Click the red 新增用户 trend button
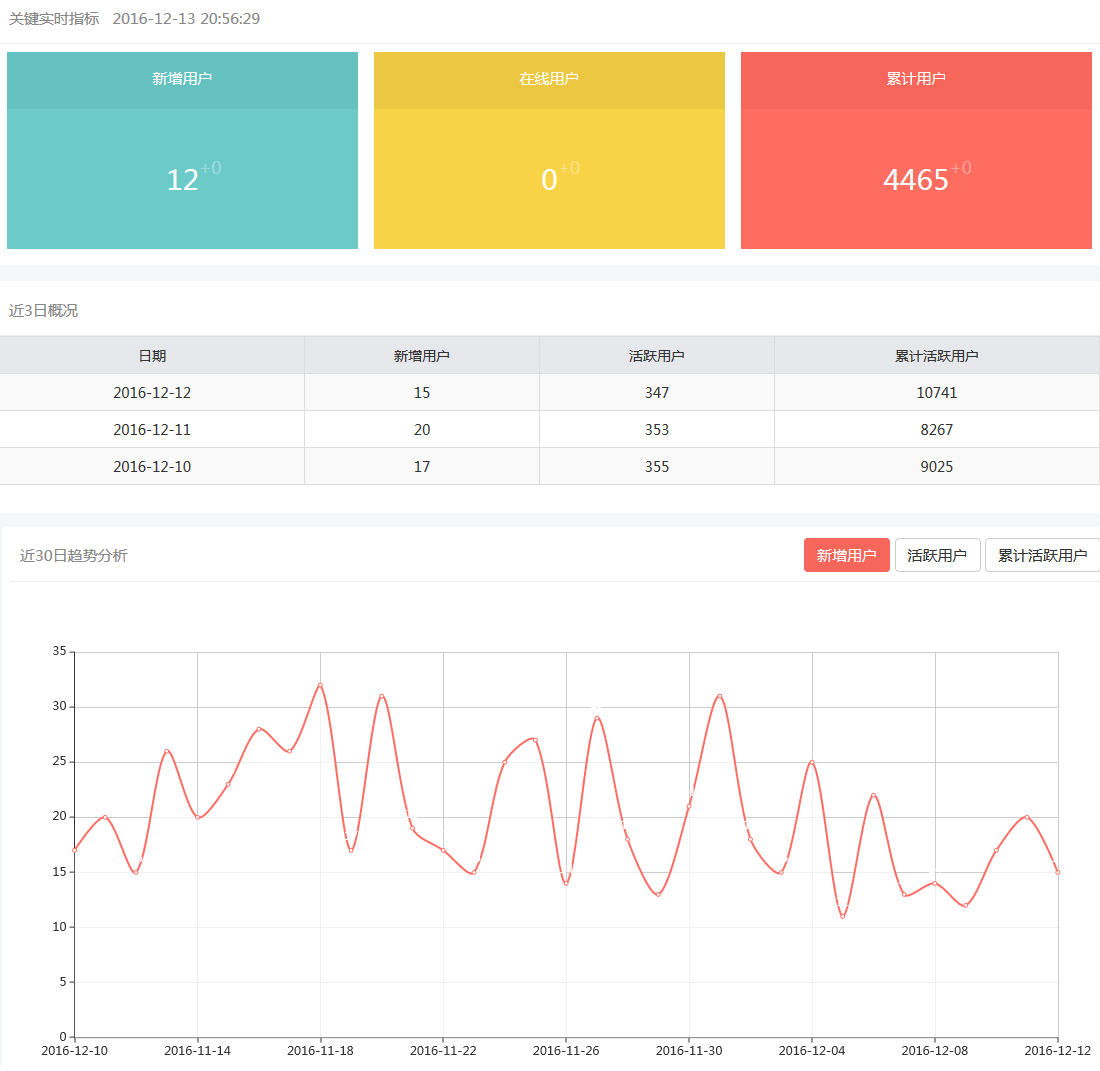Image resolution: width=1100 pixels, height=1071 pixels. tap(846, 555)
